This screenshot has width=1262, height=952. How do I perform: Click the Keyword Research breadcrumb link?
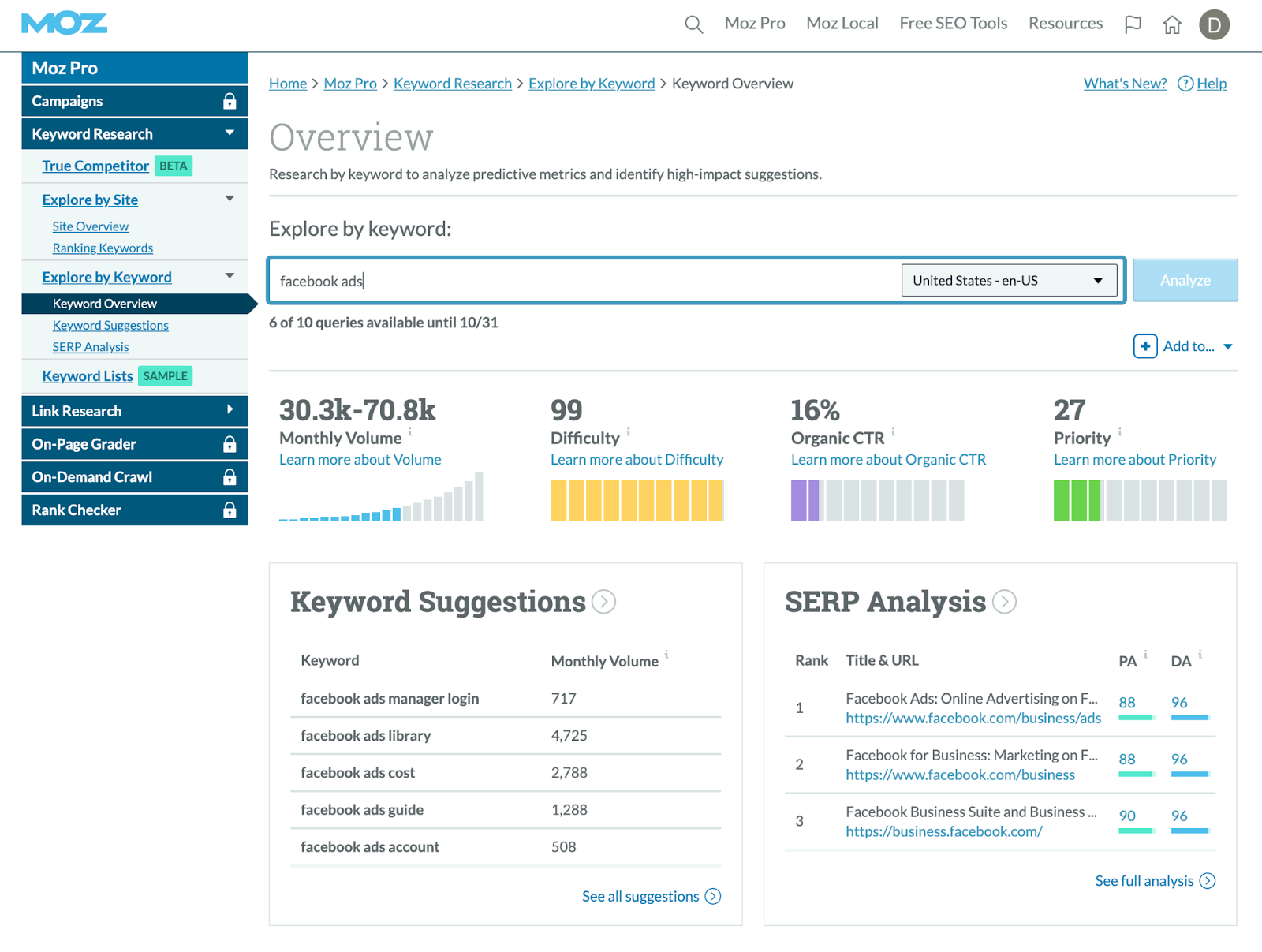(x=453, y=84)
